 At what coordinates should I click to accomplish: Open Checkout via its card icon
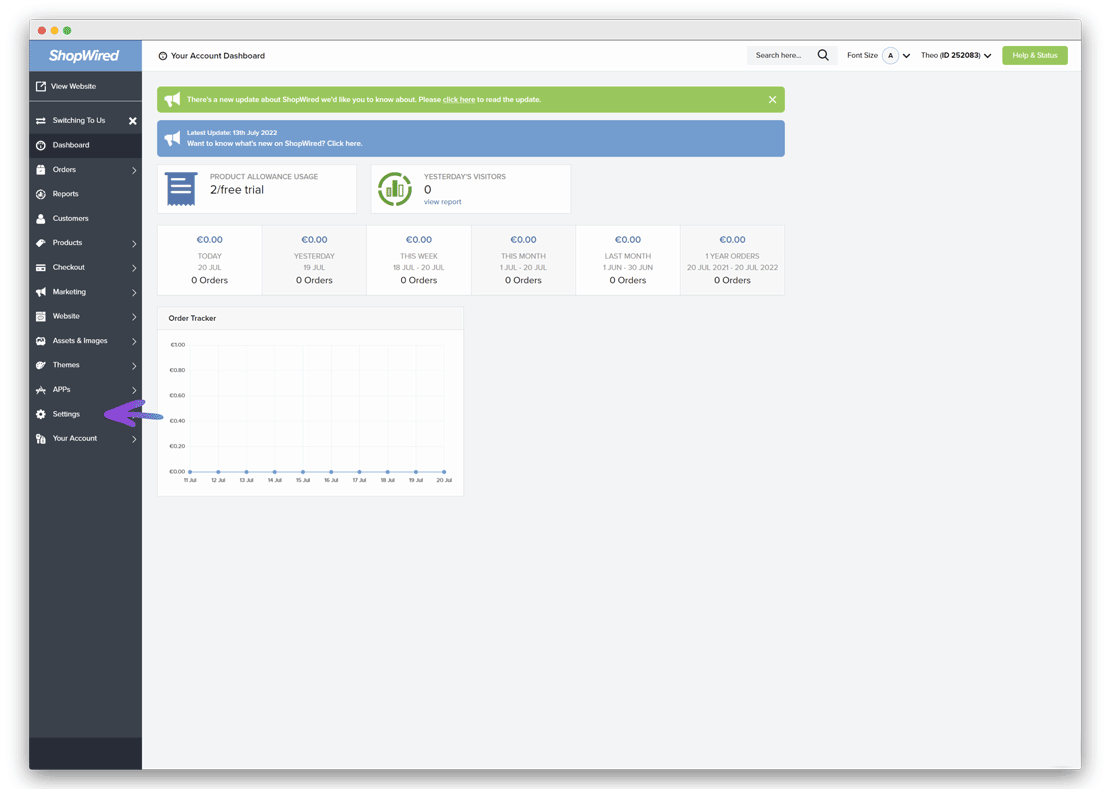(x=40, y=267)
